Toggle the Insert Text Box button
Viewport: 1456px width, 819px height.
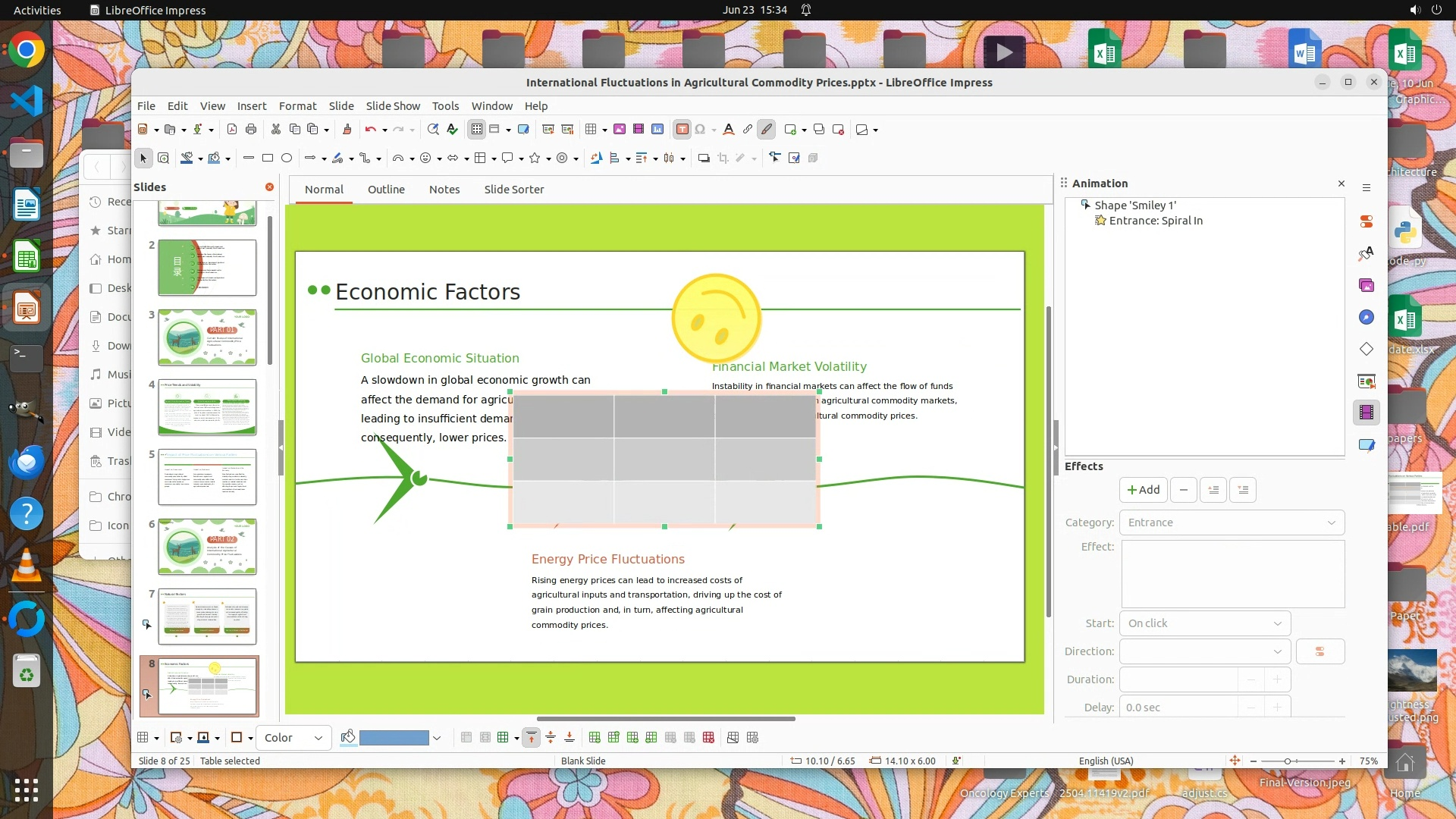(x=682, y=130)
